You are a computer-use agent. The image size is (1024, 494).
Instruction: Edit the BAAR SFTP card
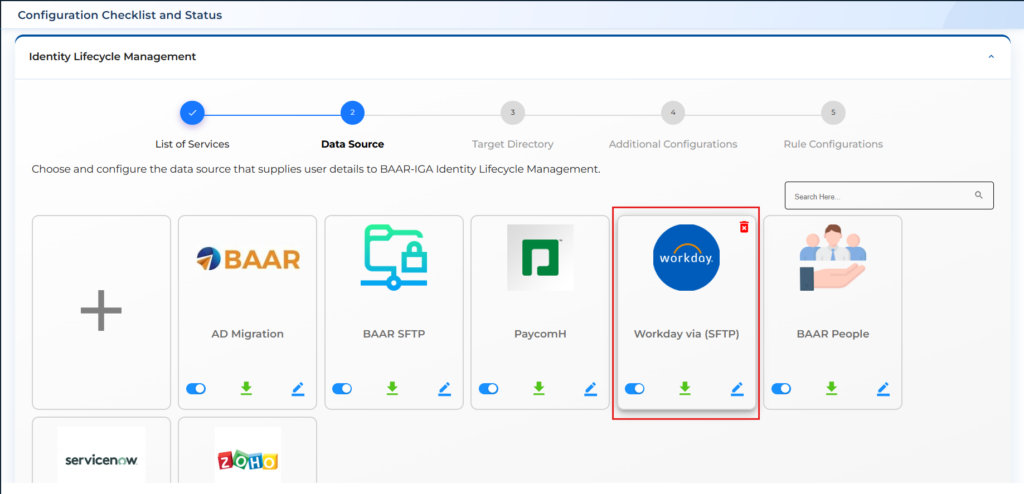click(444, 389)
